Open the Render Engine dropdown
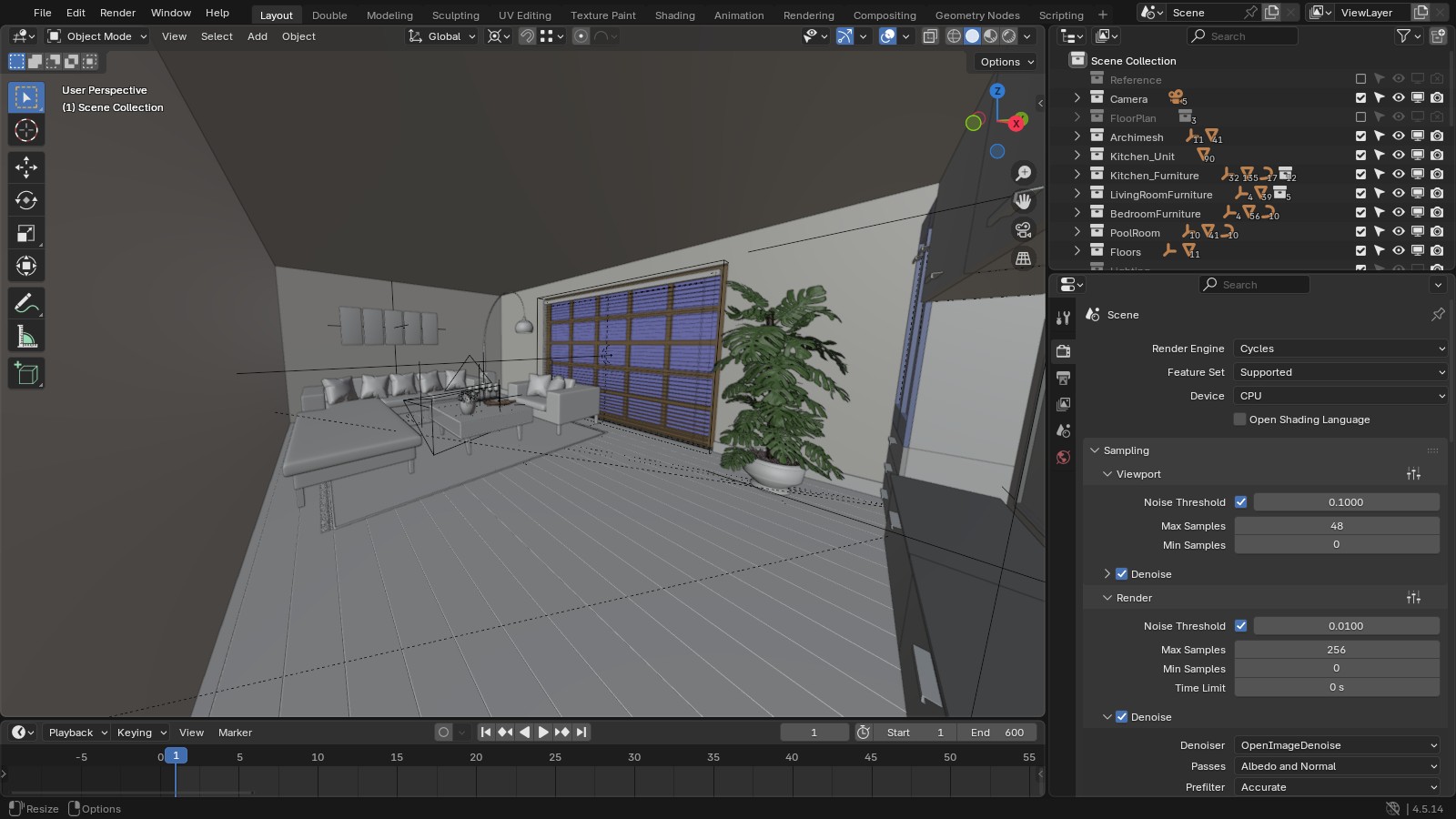Image resolution: width=1456 pixels, height=819 pixels. pos(1340,349)
